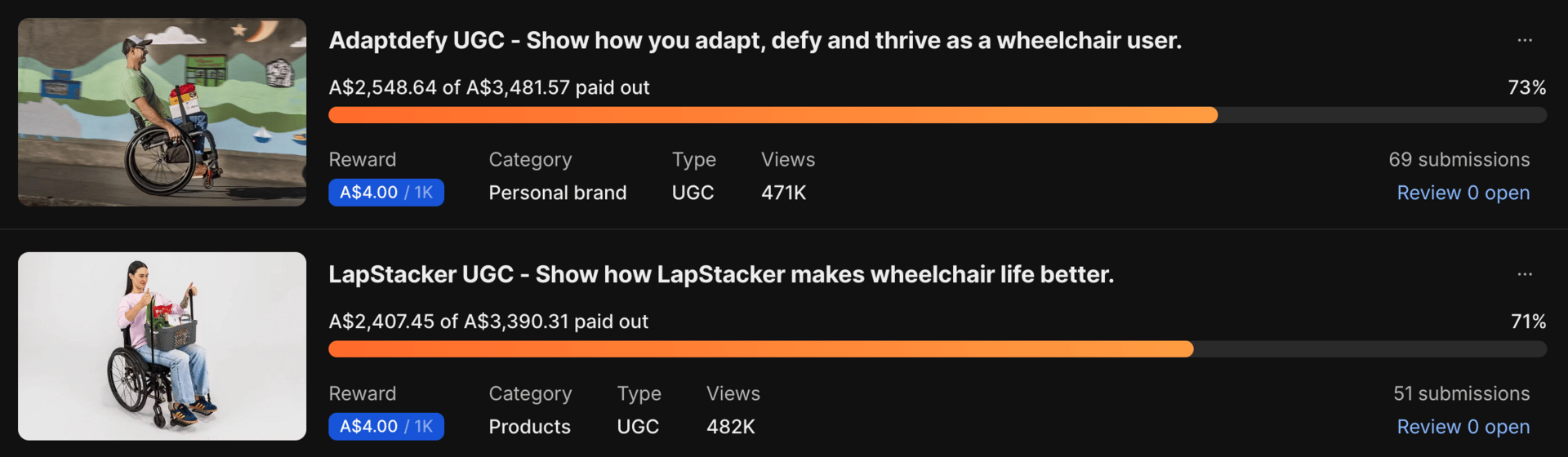Select the Personal brand category value
Image resolution: width=1568 pixels, height=457 pixels.
pyautogui.click(x=558, y=193)
